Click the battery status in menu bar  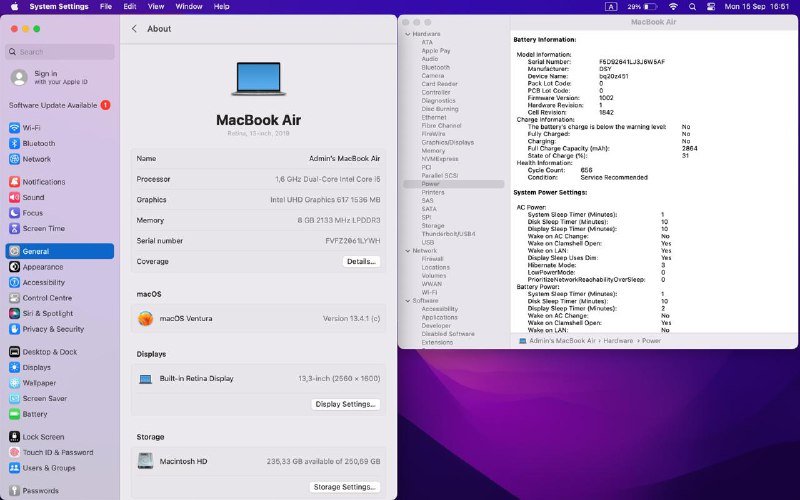point(642,7)
